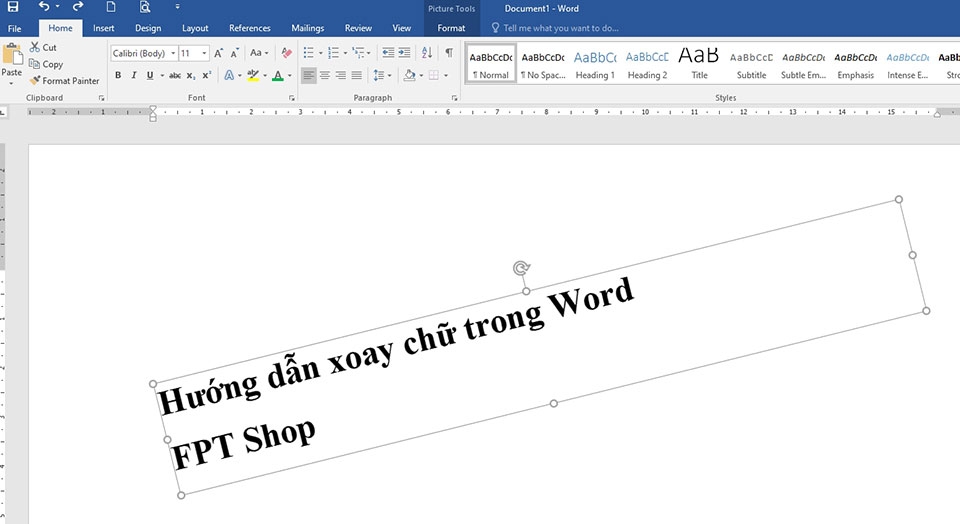Customize Quick Access Toolbar dropdown

(178, 7)
